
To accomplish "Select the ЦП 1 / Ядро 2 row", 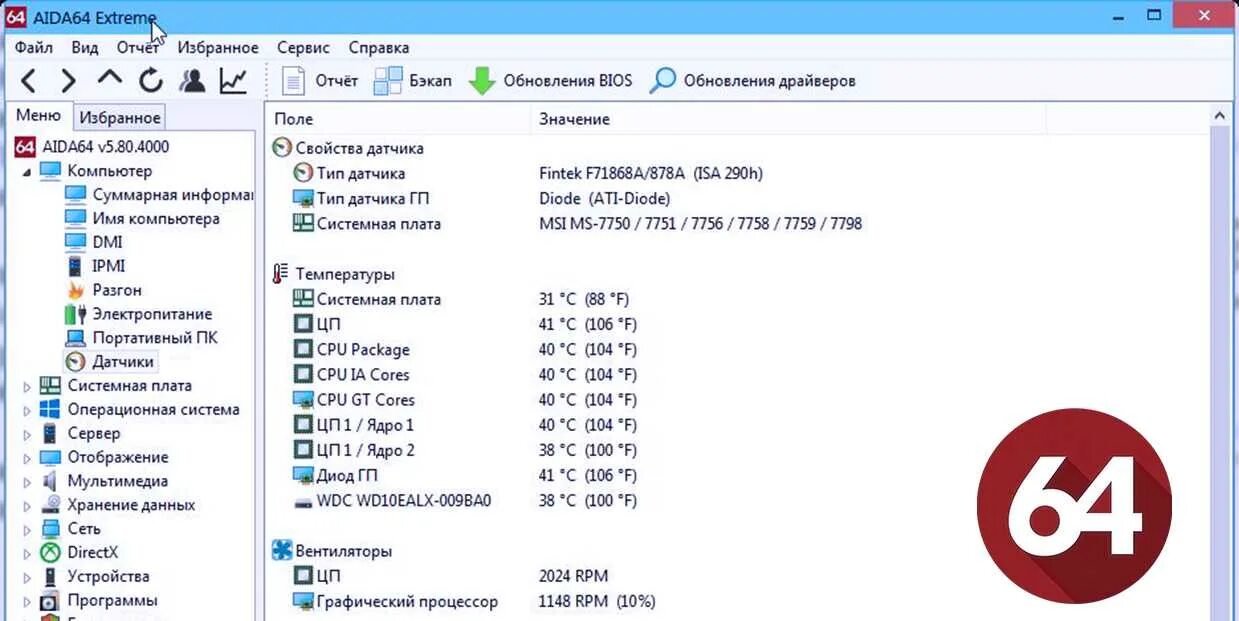I will [x=737, y=450].
